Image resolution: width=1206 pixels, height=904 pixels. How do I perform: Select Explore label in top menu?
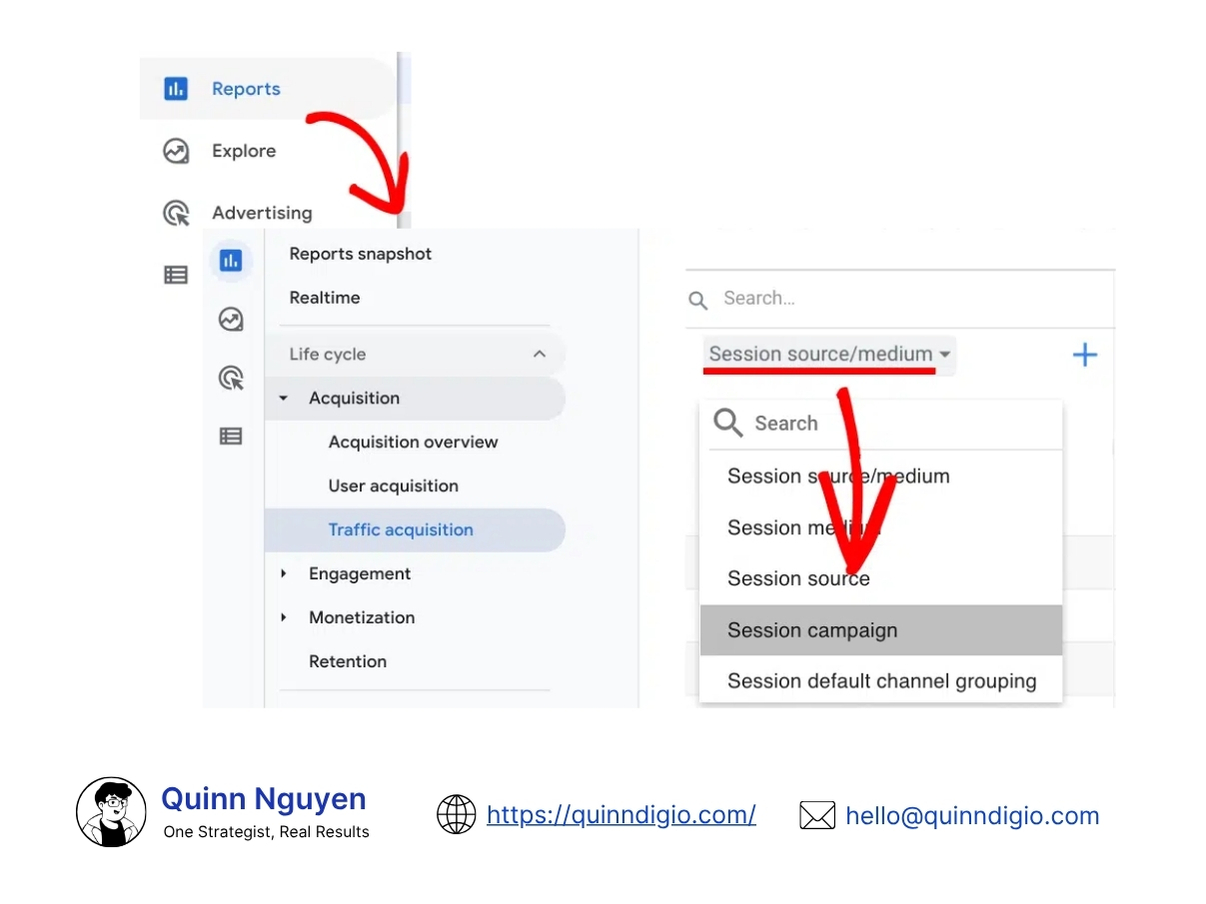click(x=244, y=151)
